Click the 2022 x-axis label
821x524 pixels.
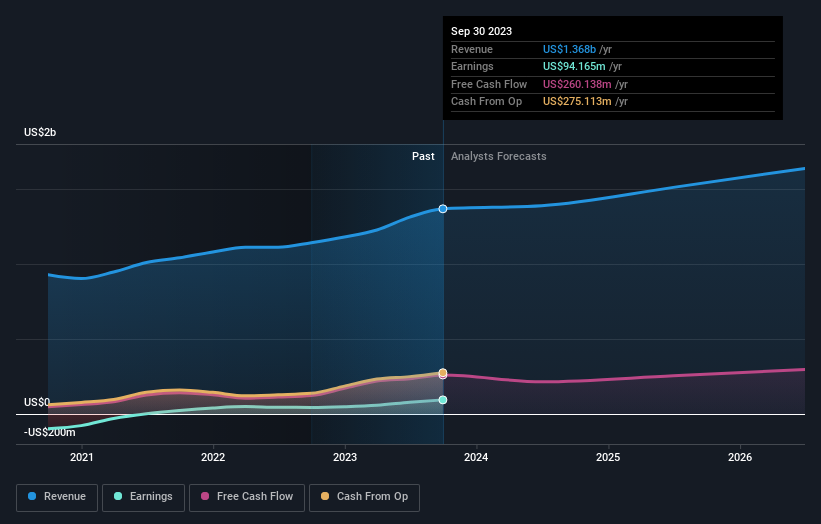pos(213,458)
